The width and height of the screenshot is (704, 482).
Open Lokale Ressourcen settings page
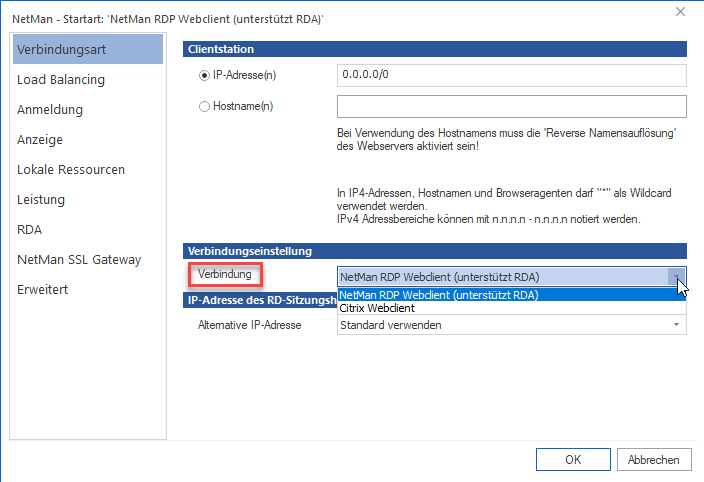[x=71, y=169]
